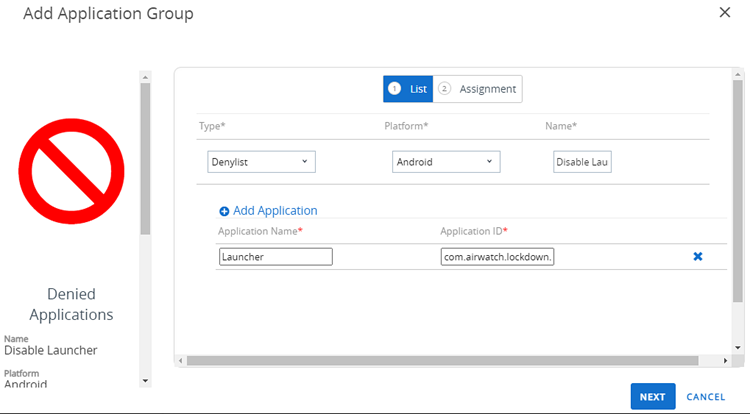Click the left panel vertical scrollbar thumb

click(145, 159)
